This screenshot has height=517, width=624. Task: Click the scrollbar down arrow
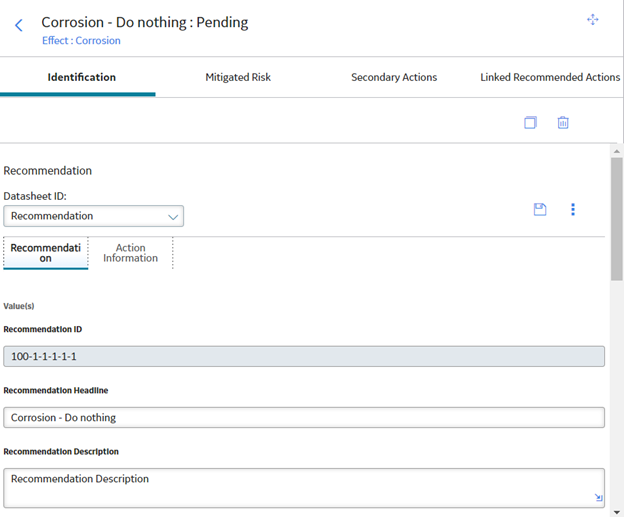[x=617, y=512]
